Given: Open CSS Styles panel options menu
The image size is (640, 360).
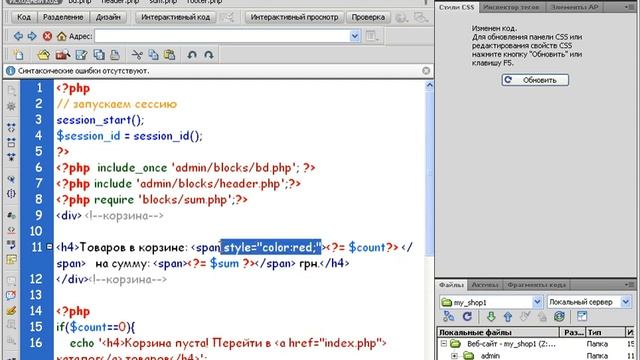Looking at the screenshot, I should click(629, 7).
